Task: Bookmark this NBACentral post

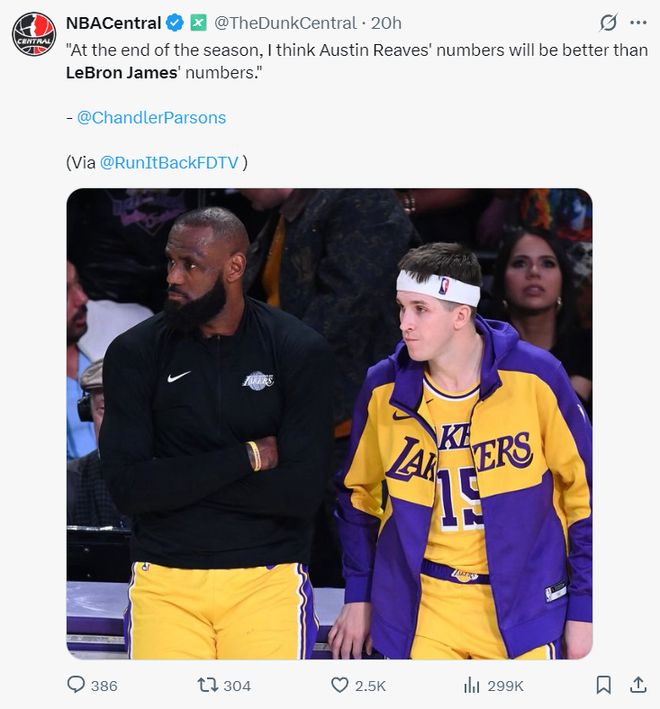Action: click(x=604, y=685)
